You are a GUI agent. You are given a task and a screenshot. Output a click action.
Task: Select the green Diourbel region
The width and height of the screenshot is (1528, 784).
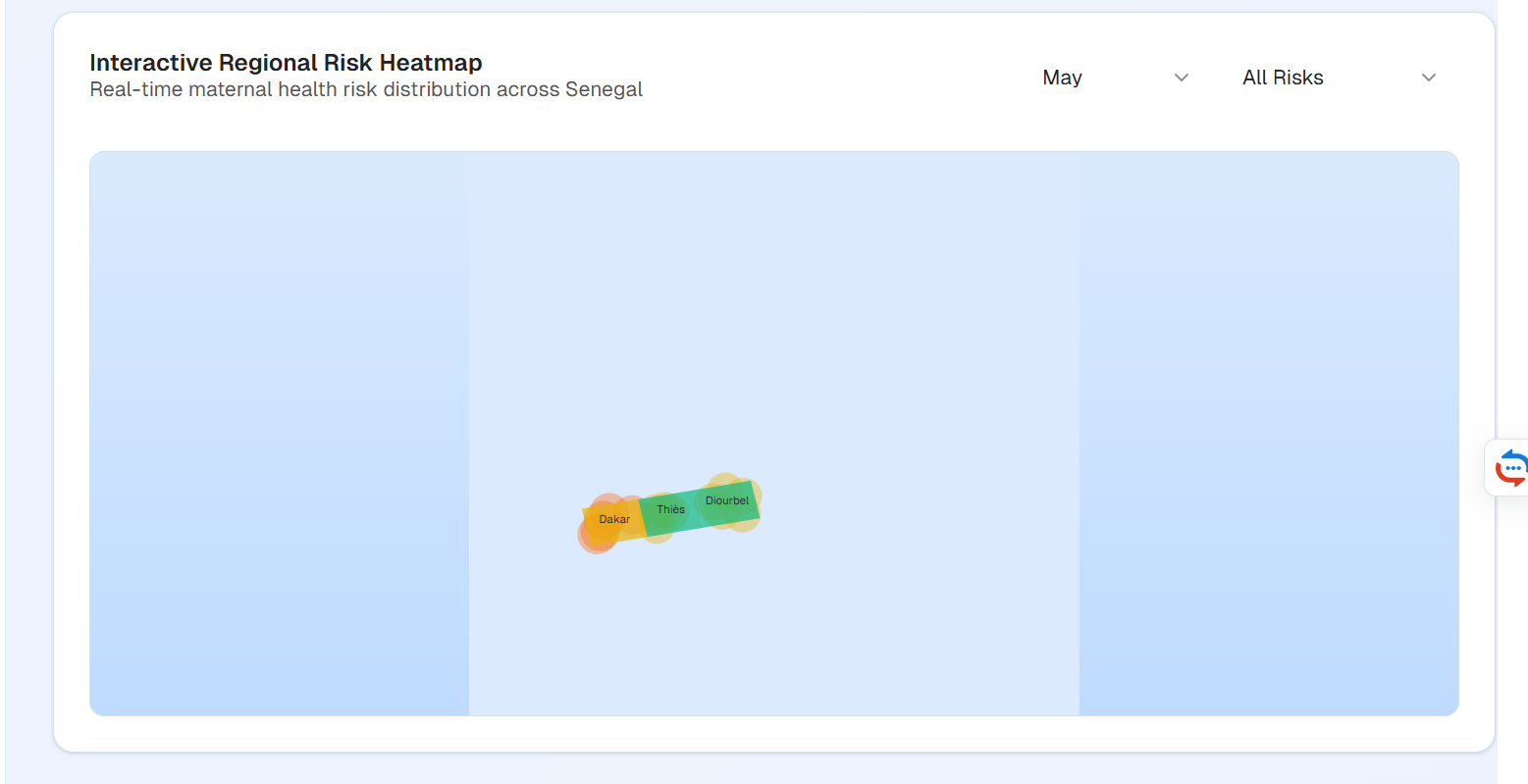727,503
